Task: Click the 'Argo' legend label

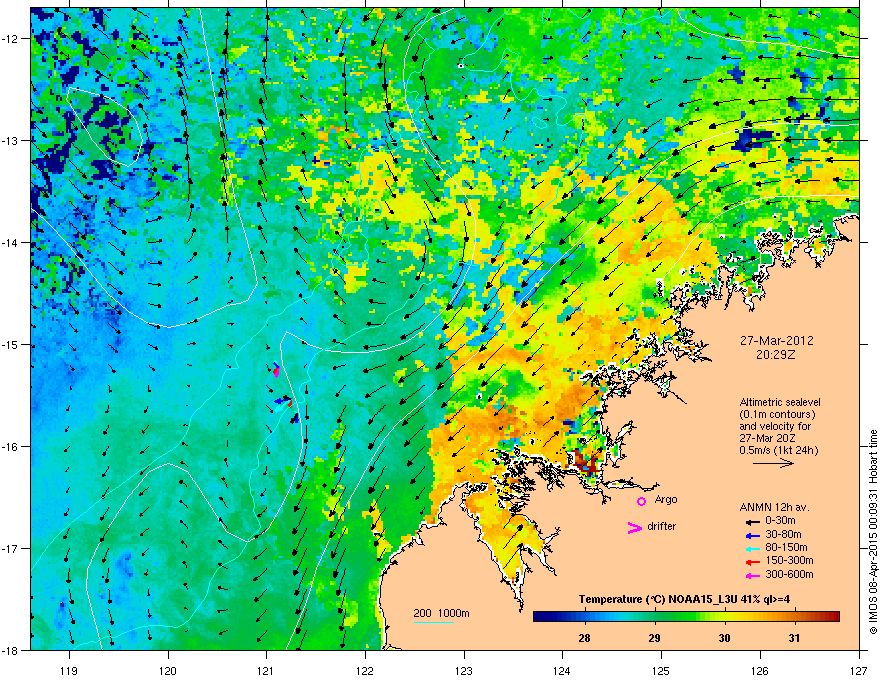Action: [x=666, y=500]
